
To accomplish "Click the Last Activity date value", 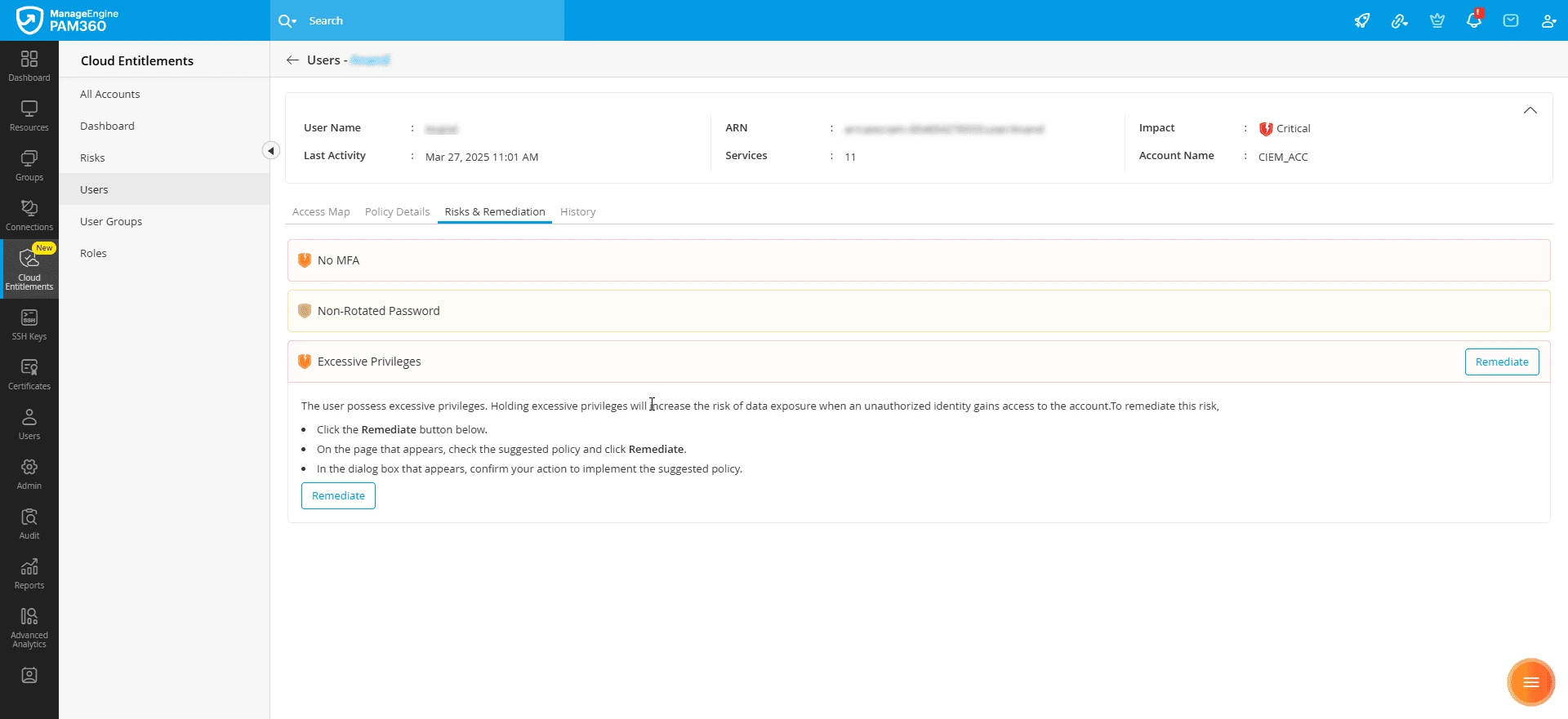I will pos(482,157).
